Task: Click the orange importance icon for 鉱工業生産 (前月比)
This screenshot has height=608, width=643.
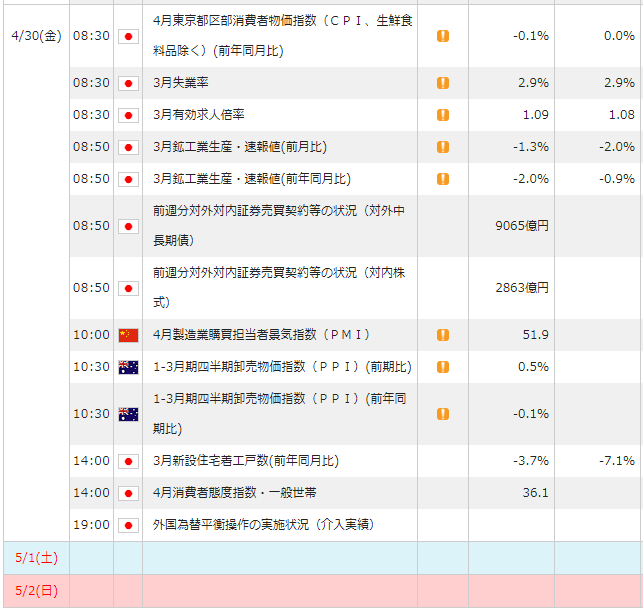Action: coord(443,147)
